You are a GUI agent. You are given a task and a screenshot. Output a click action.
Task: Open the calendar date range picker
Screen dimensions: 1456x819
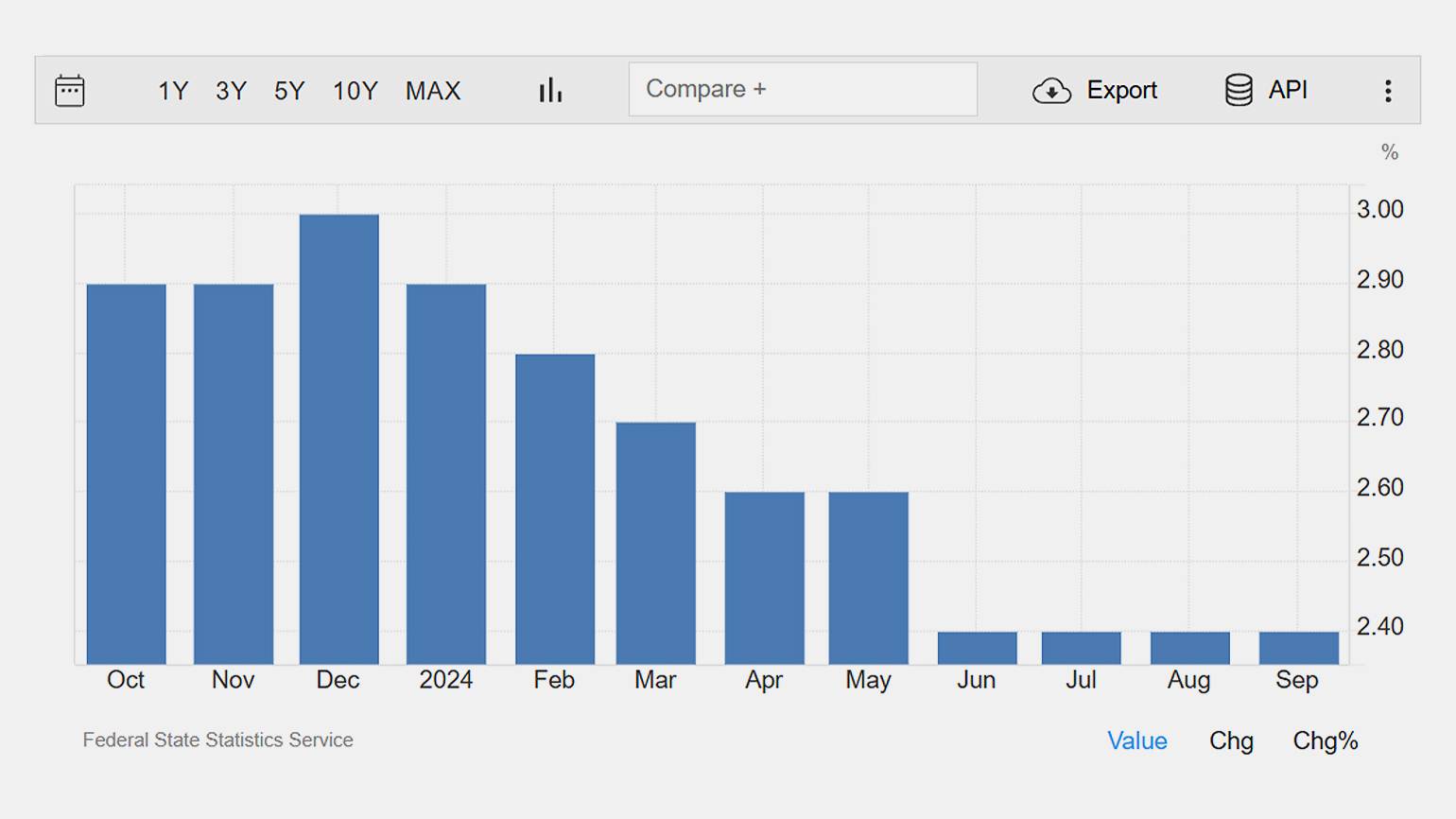point(70,91)
